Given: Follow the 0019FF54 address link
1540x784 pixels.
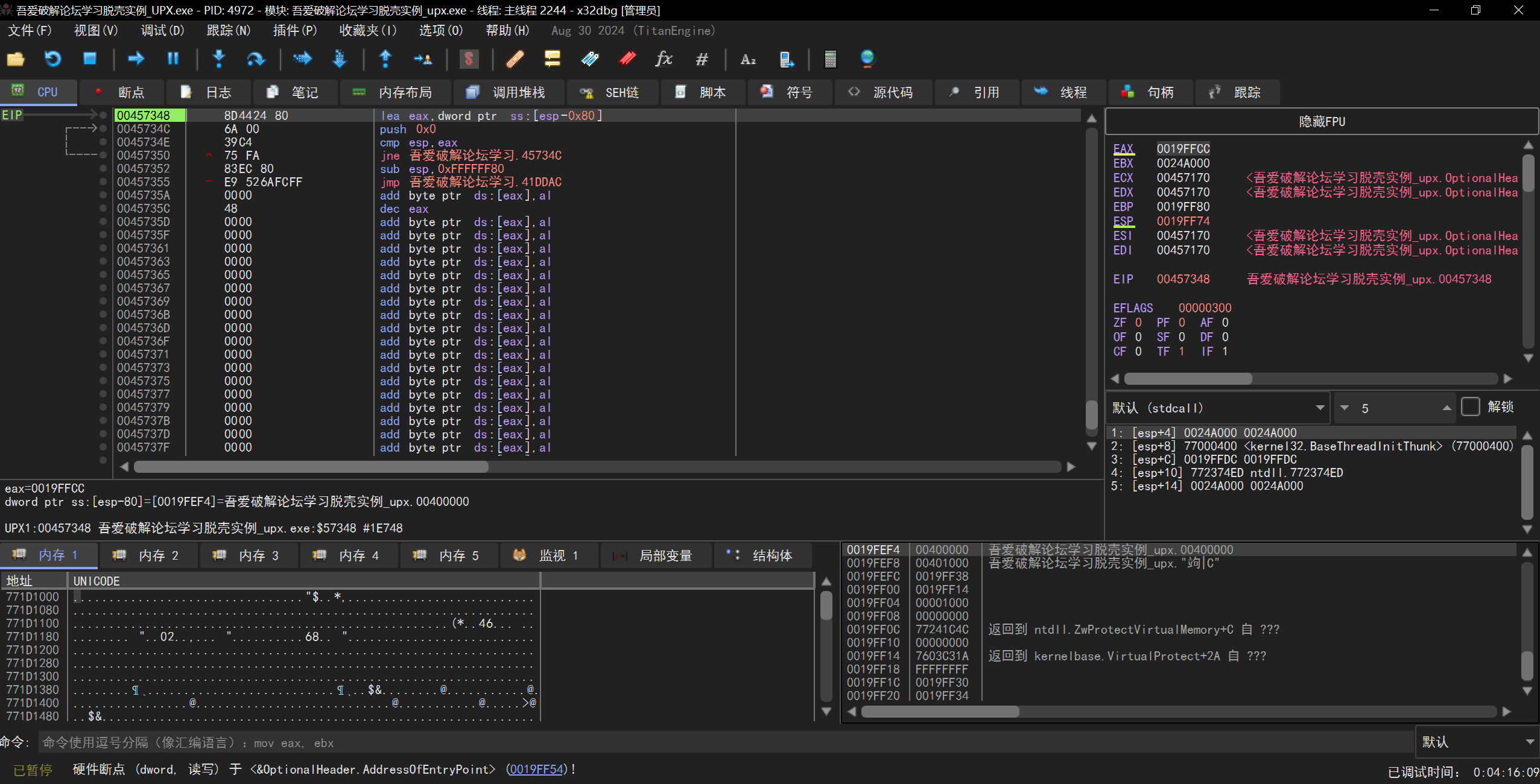Looking at the screenshot, I should coord(536,770).
